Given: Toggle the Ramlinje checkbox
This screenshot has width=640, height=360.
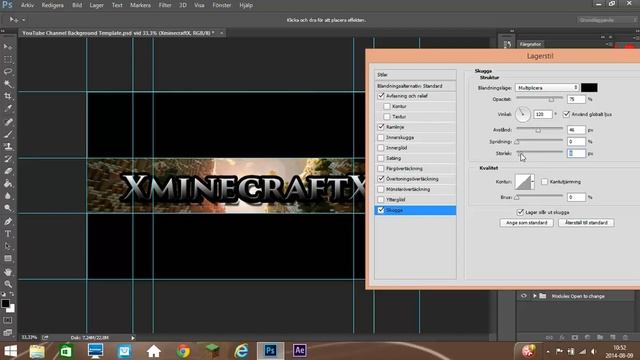Looking at the screenshot, I should click(381, 127).
